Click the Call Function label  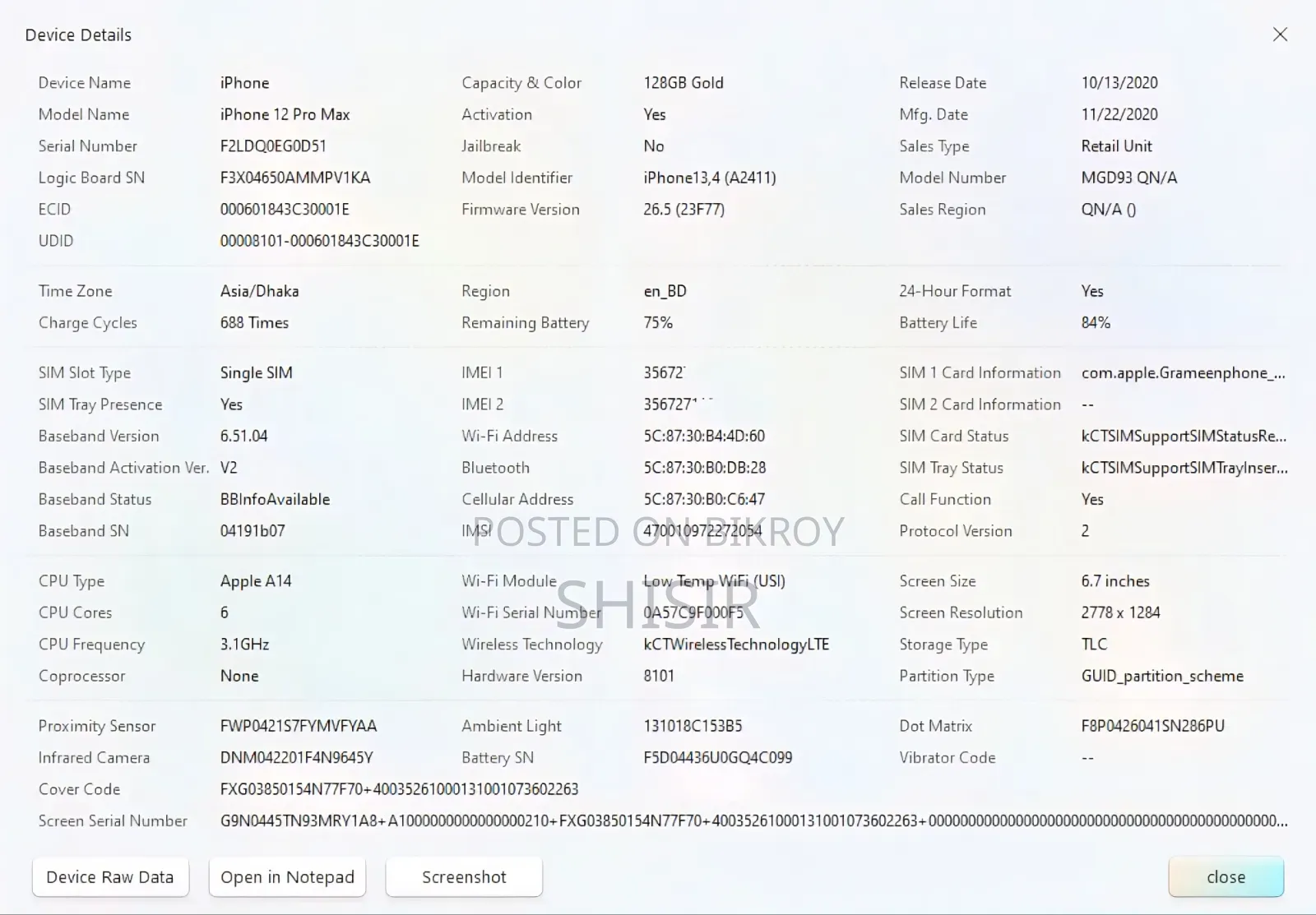(944, 500)
